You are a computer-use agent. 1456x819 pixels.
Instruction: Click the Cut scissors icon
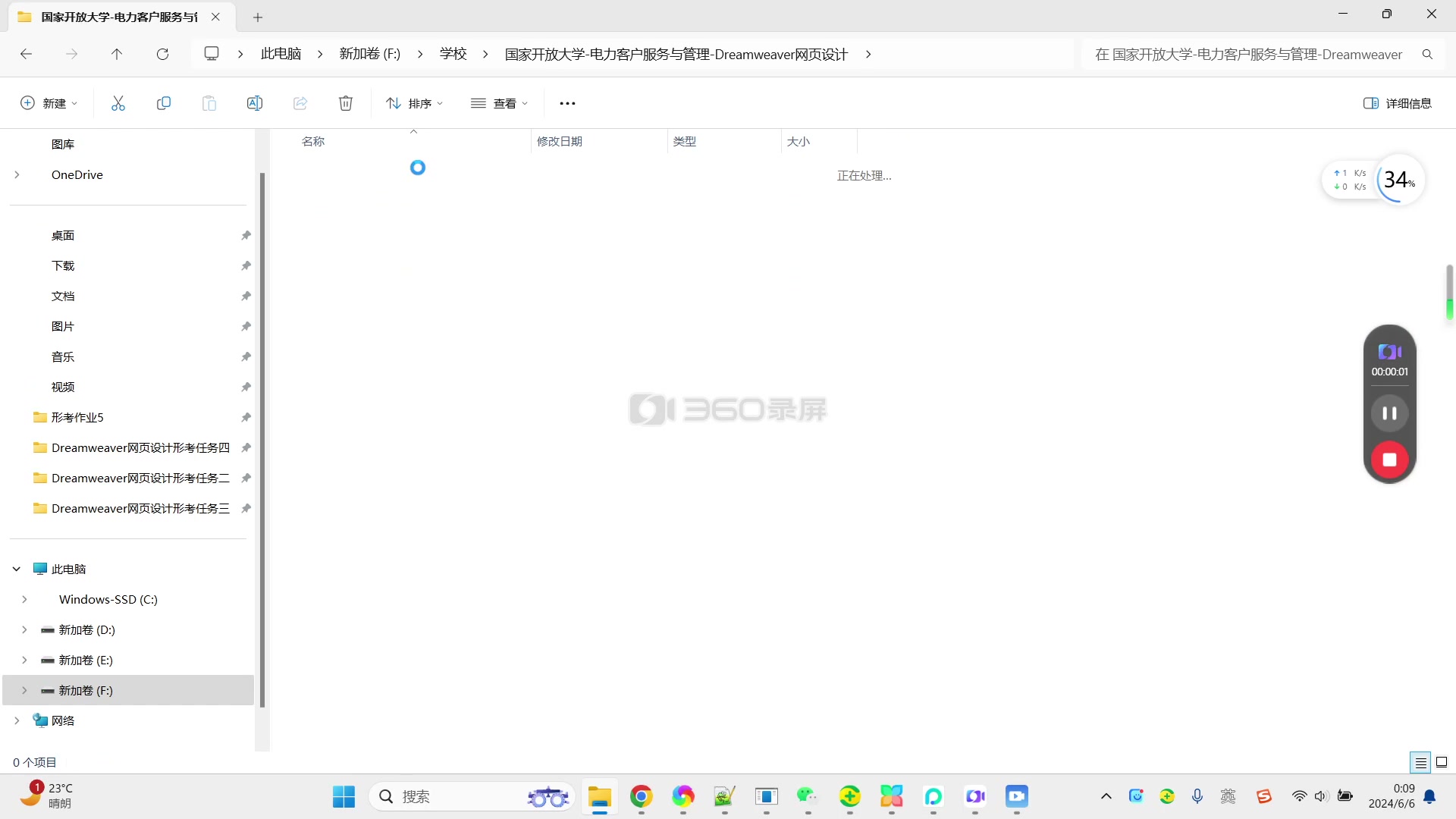click(118, 103)
